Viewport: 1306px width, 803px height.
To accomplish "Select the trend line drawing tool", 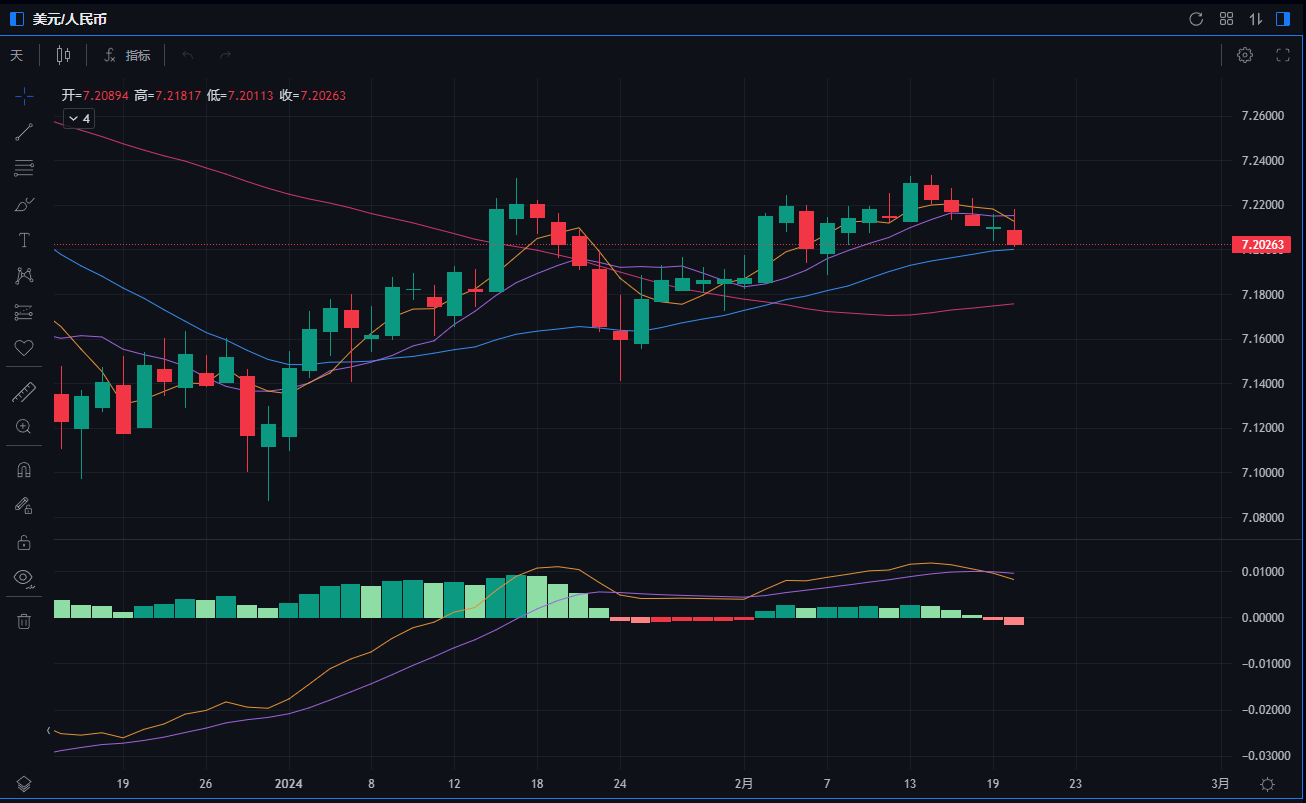I will [x=24, y=132].
